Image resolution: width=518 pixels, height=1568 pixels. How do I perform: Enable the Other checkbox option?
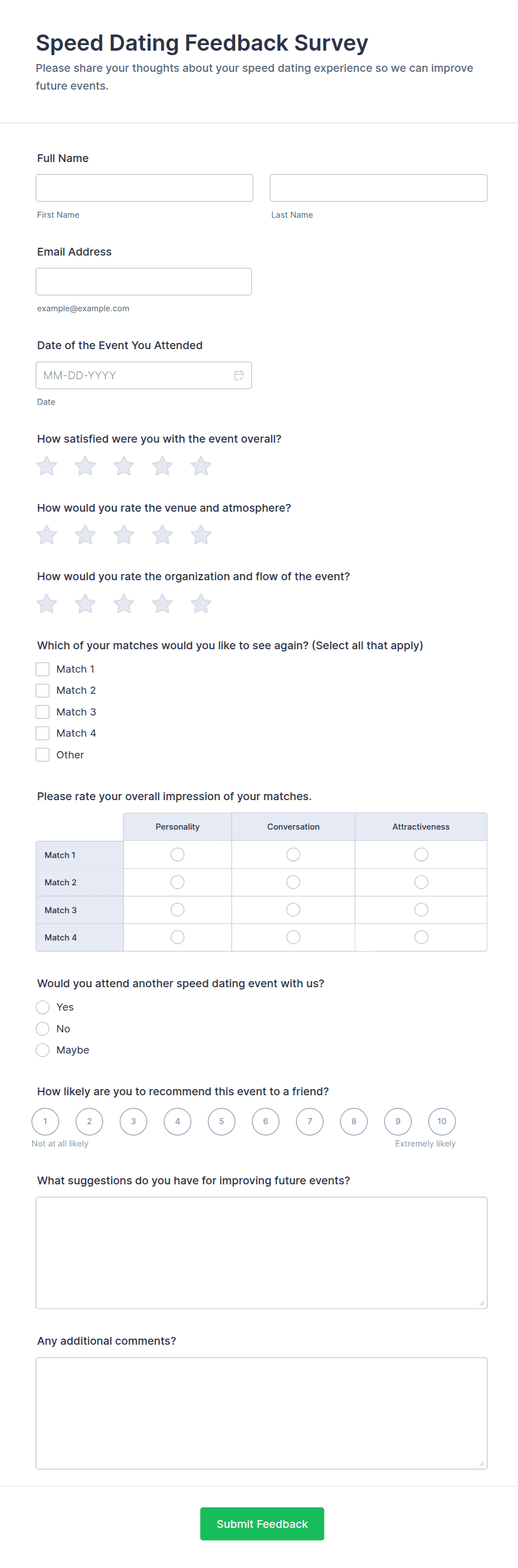42,755
